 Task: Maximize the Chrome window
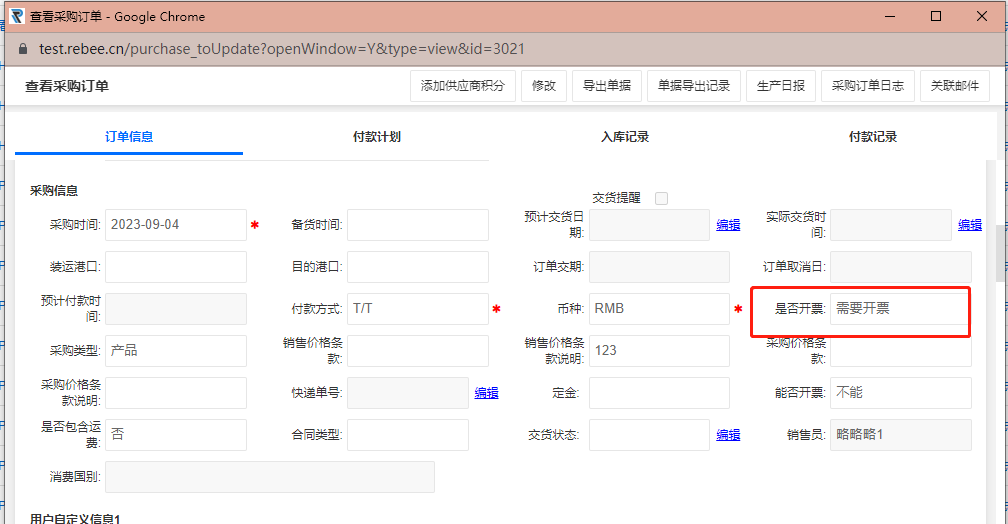click(x=936, y=16)
